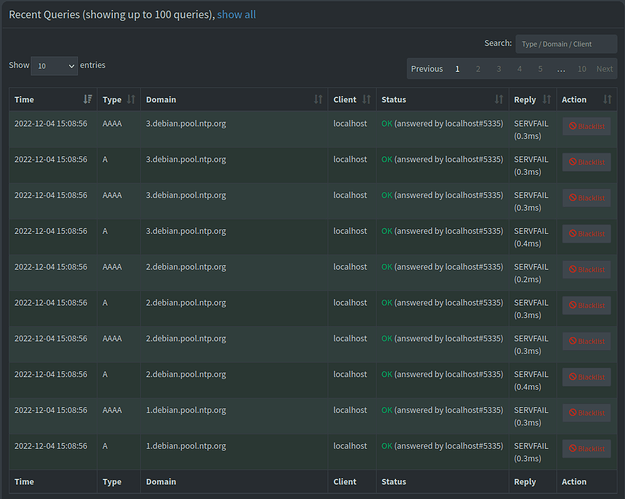This screenshot has width=625, height=499.
Task: Click the Action column header
Action: pyautogui.click(x=574, y=100)
